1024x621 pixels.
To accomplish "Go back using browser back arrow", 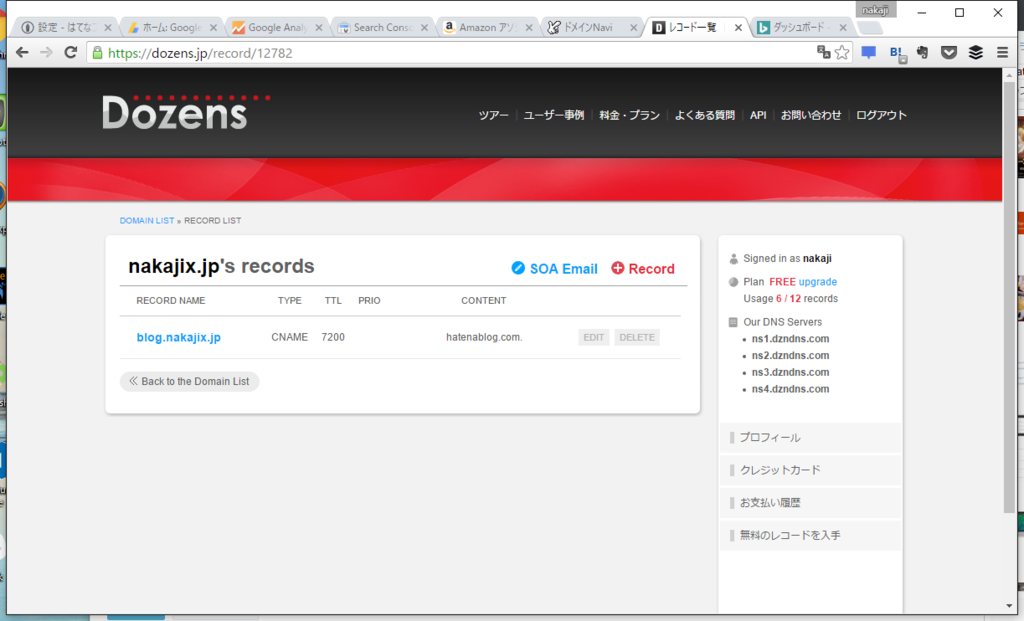I will coord(22,53).
